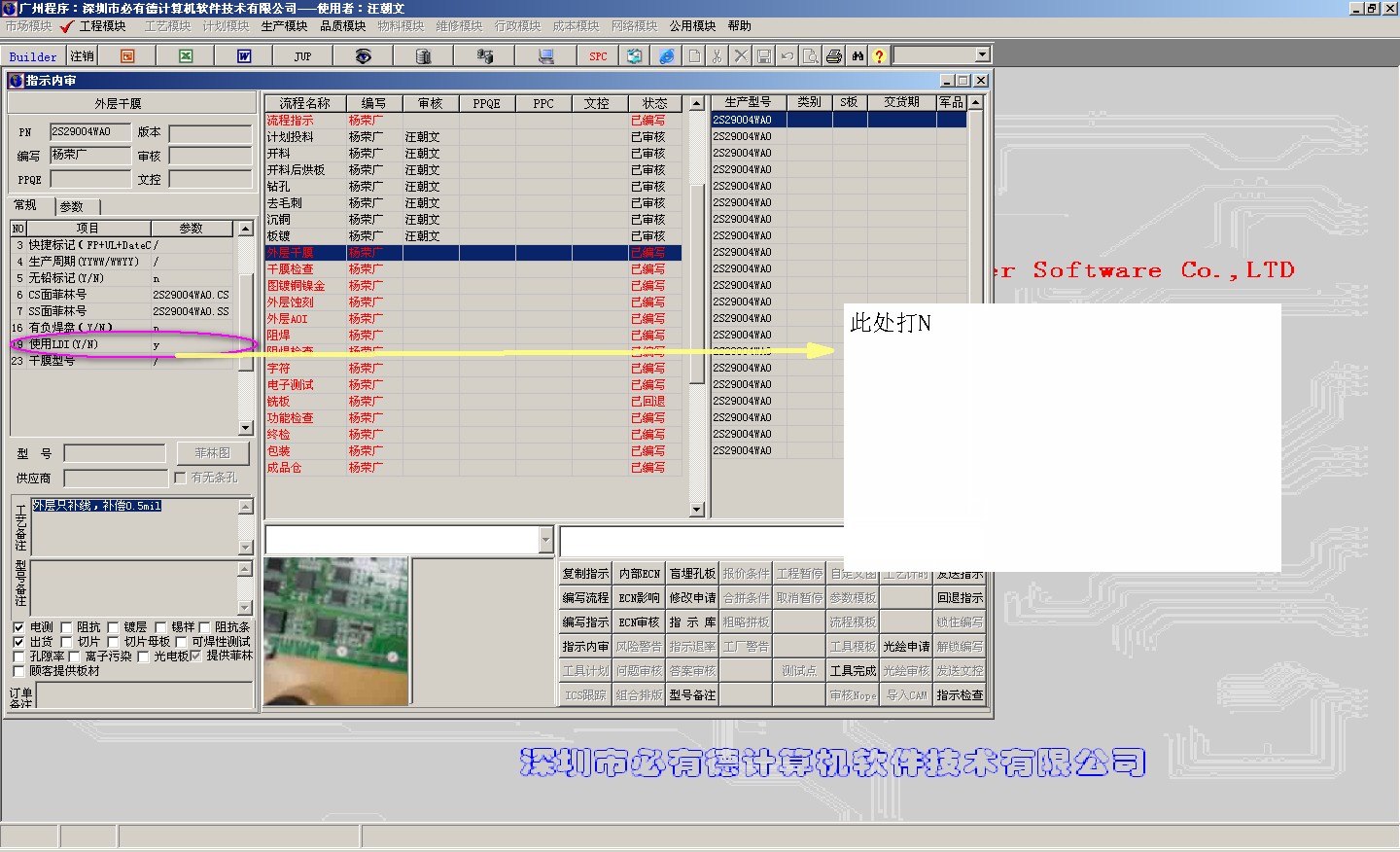Click the desktop computer toolbar icon
The image size is (1400, 852).
tap(545, 56)
